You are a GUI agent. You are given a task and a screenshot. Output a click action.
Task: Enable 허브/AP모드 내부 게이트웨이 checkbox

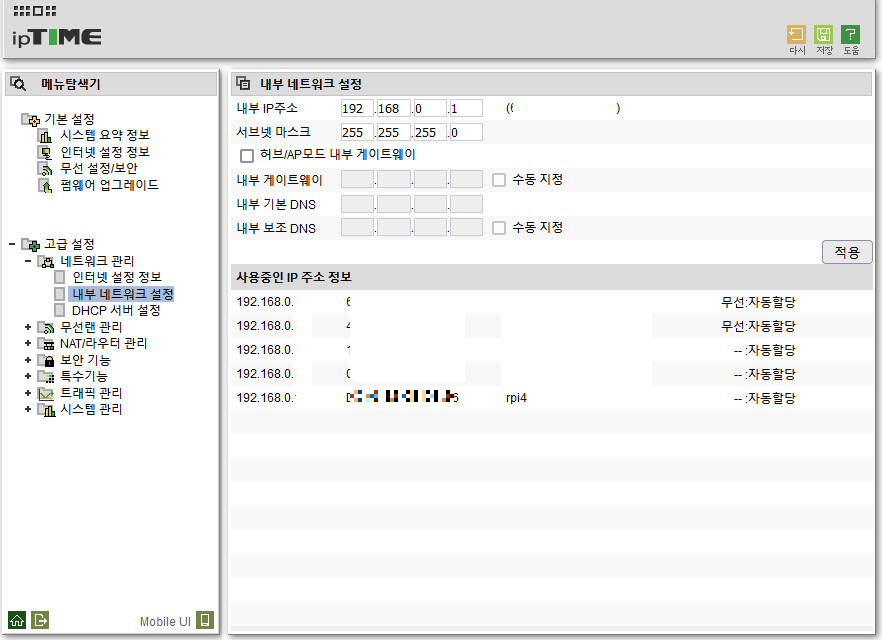(244, 155)
